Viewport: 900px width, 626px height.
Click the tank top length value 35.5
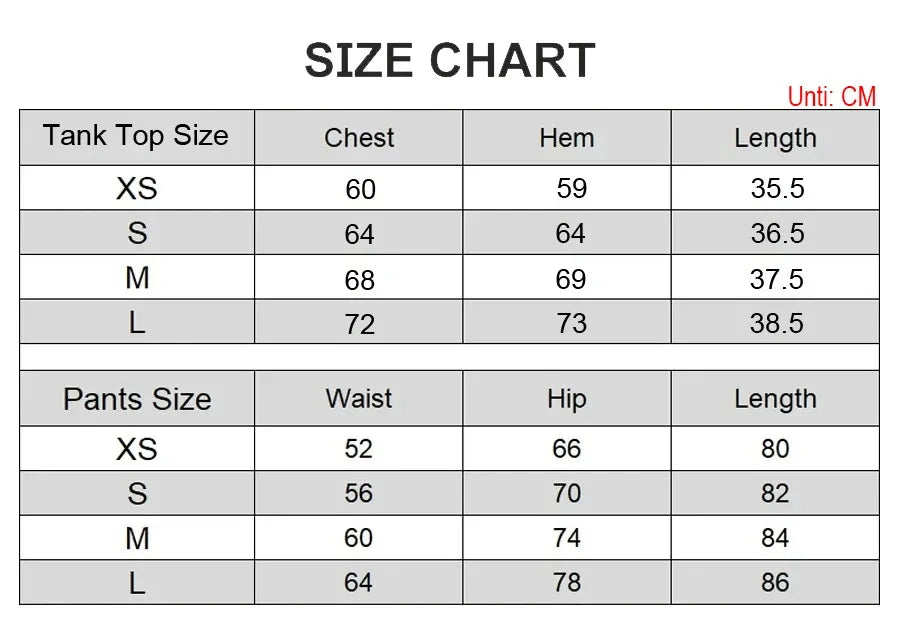tap(777, 189)
